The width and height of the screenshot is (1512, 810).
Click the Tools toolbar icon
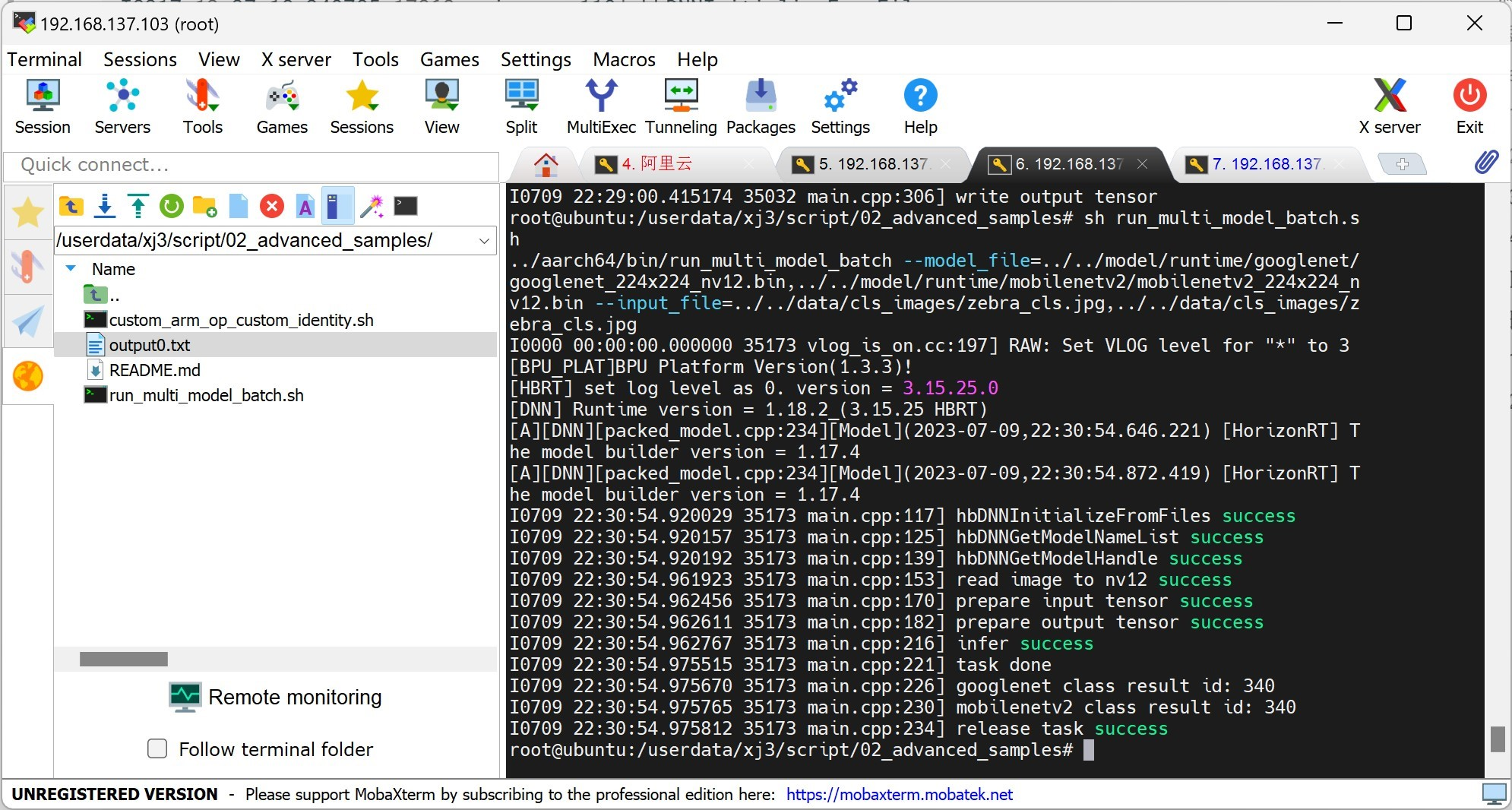tap(202, 106)
